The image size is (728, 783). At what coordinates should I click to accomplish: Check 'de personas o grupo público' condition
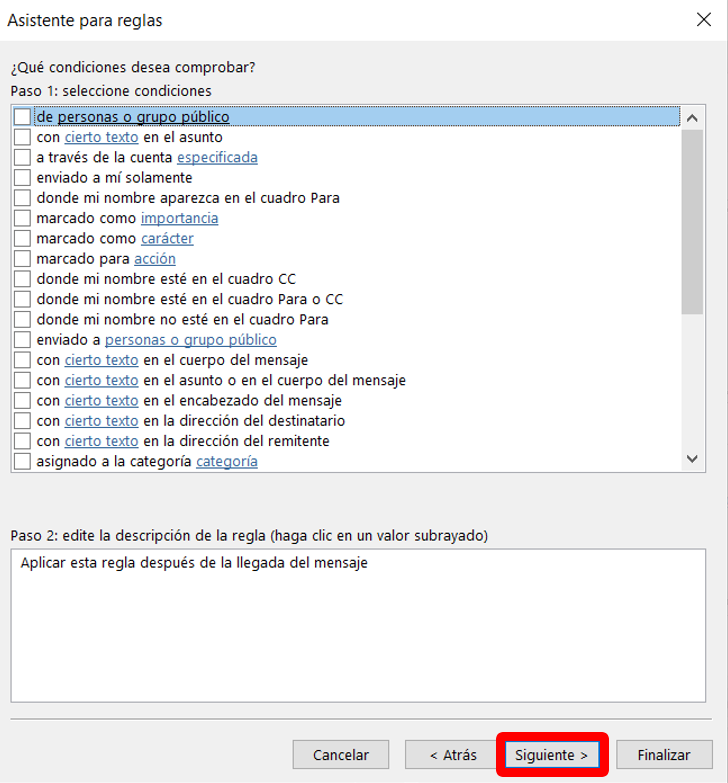(22, 117)
